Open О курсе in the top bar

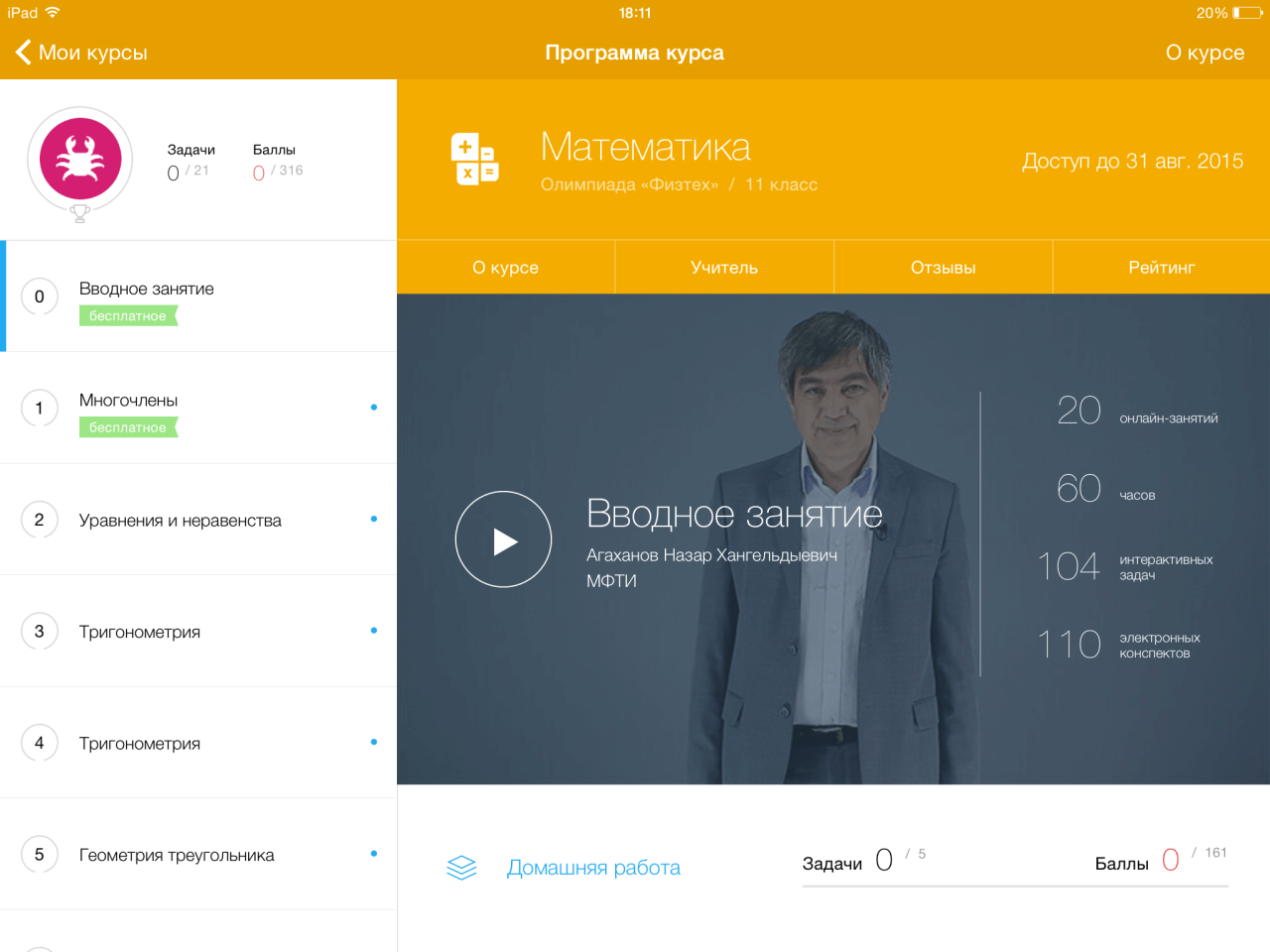(x=1205, y=53)
